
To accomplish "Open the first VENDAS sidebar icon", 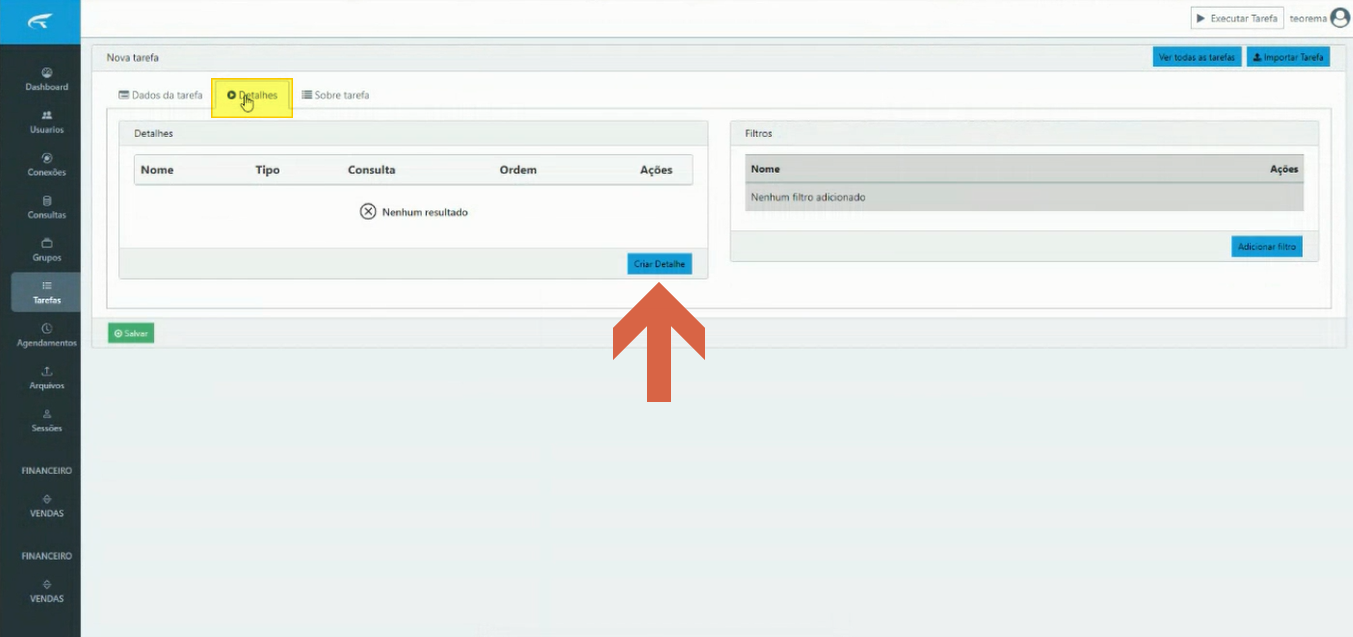I will pyautogui.click(x=47, y=499).
